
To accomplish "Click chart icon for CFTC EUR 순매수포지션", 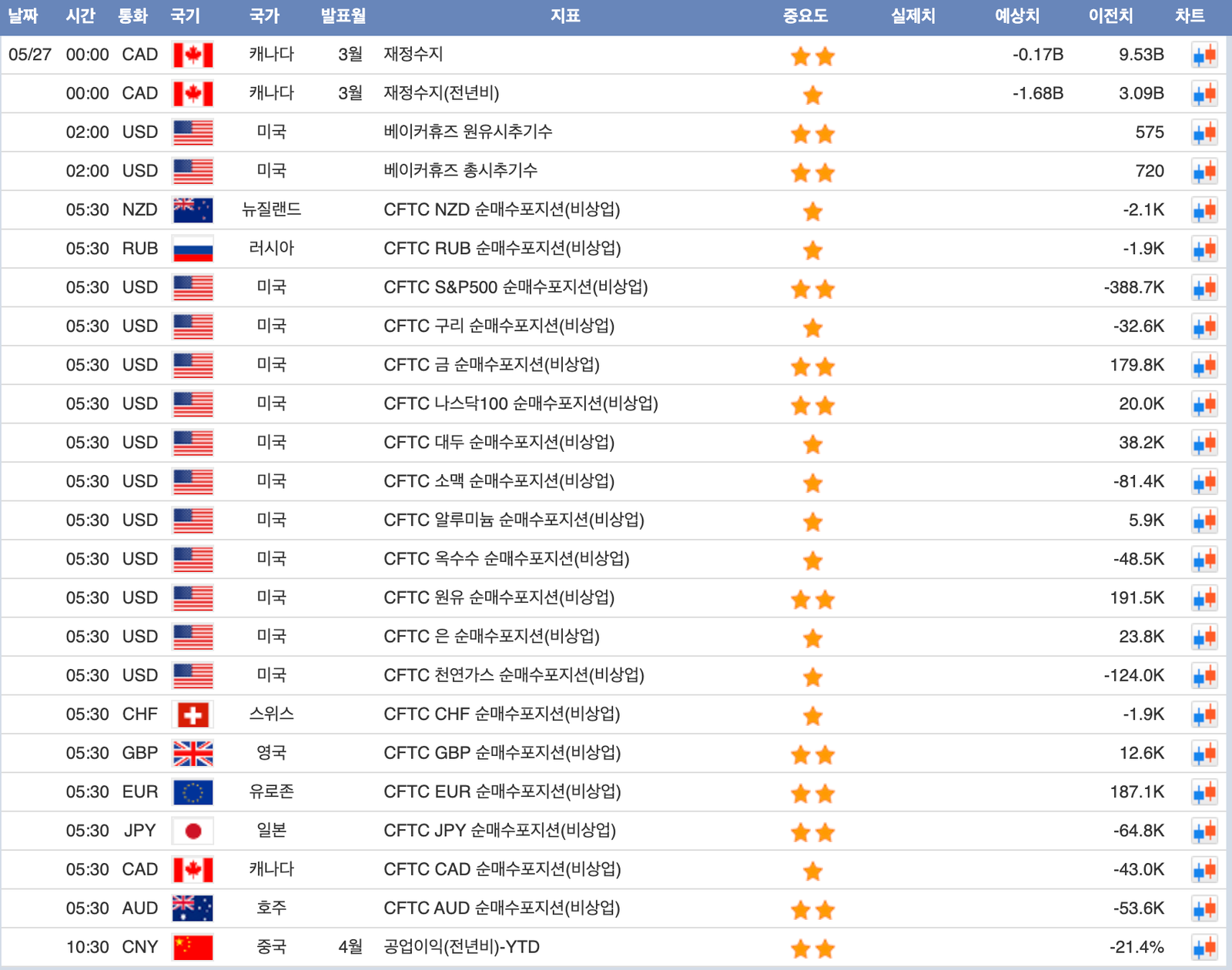I will tap(1204, 792).
